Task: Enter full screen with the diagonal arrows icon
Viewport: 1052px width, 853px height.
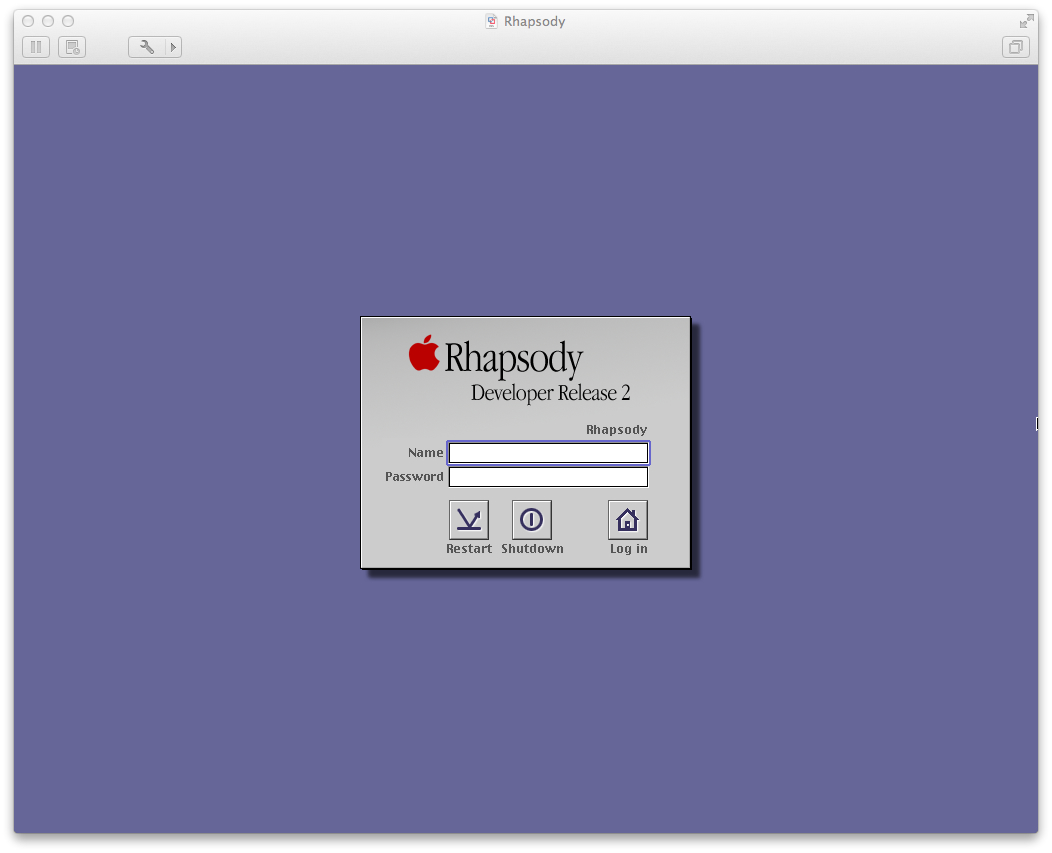Action: click(1027, 21)
